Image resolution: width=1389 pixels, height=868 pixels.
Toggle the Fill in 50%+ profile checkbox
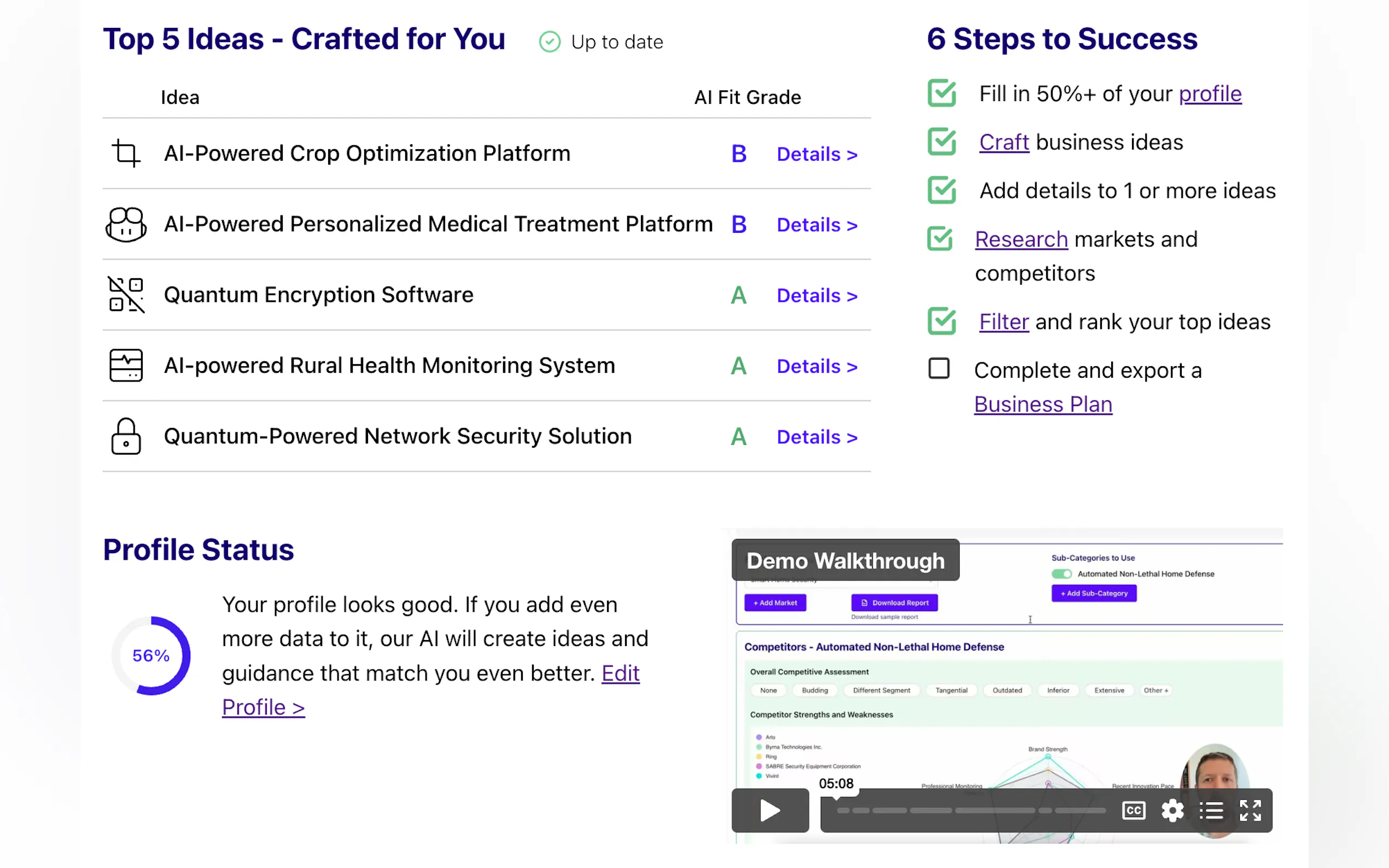[x=942, y=93]
